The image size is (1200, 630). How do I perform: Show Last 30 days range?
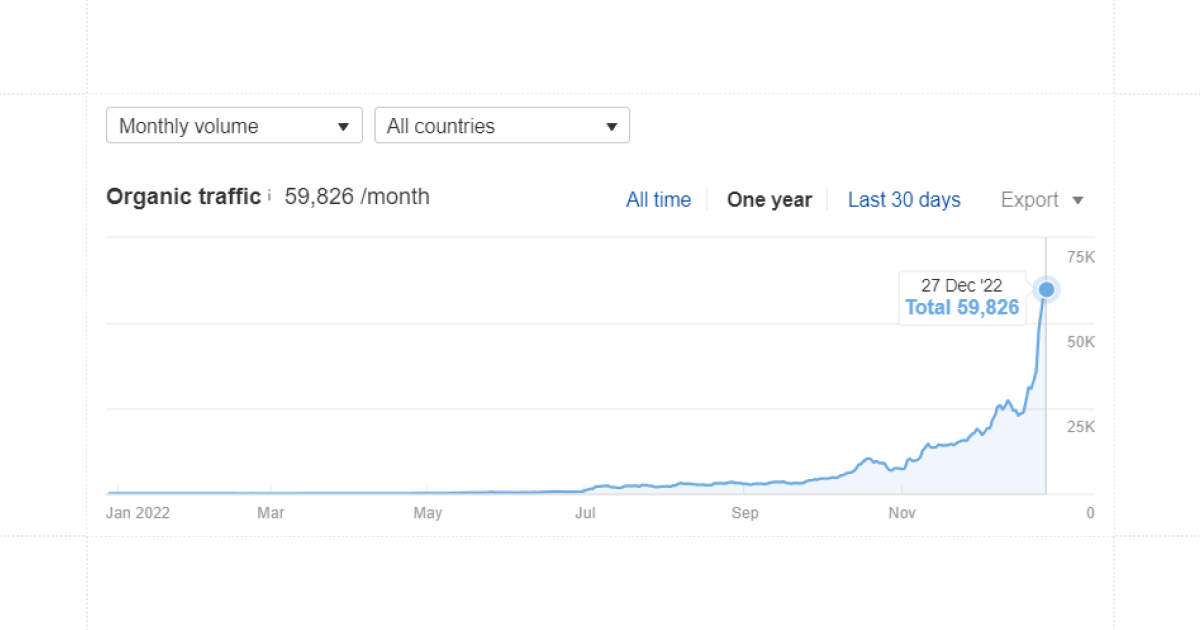point(904,200)
